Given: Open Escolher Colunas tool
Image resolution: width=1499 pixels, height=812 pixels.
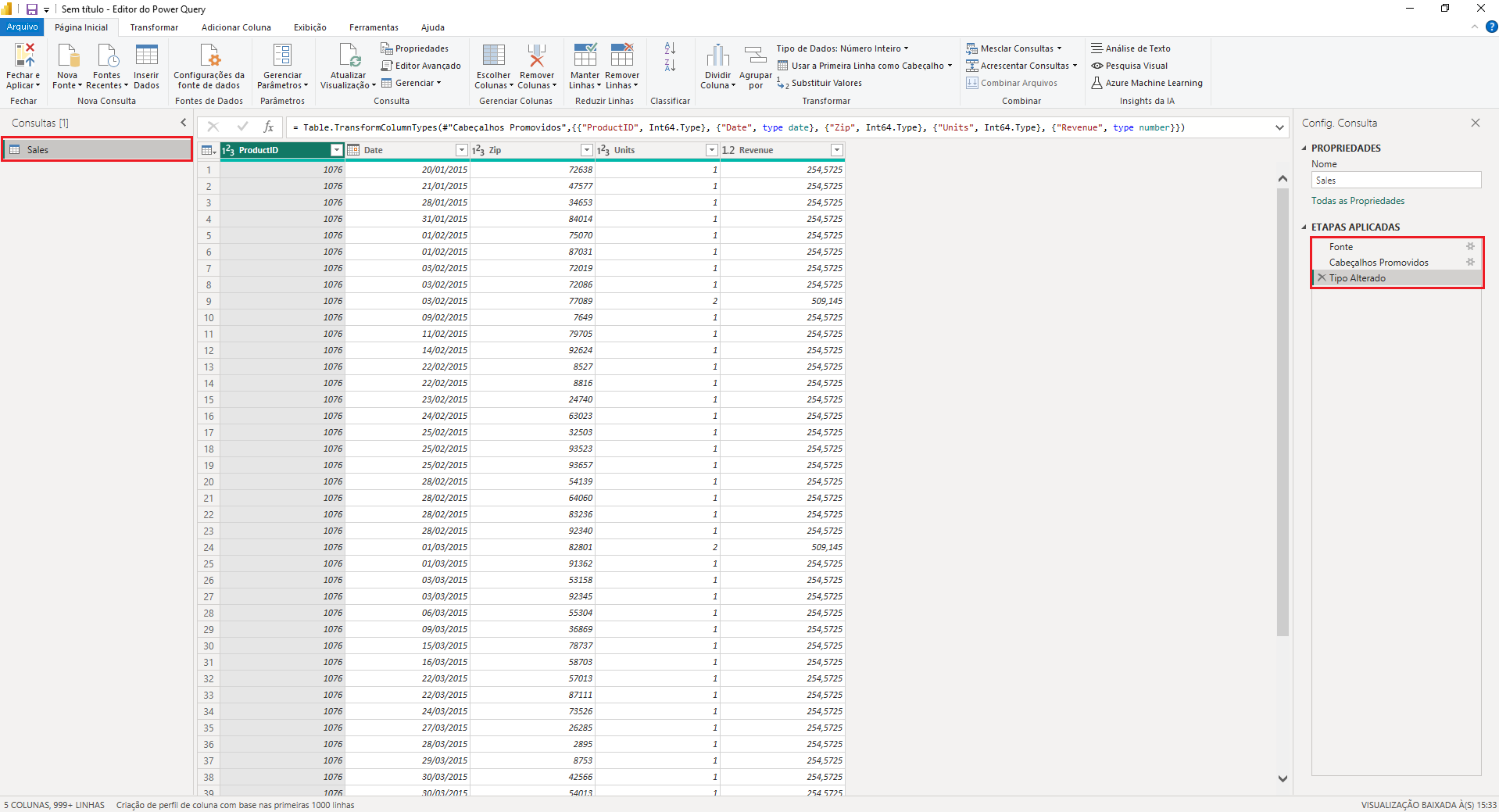Looking at the screenshot, I should pyautogui.click(x=493, y=55).
